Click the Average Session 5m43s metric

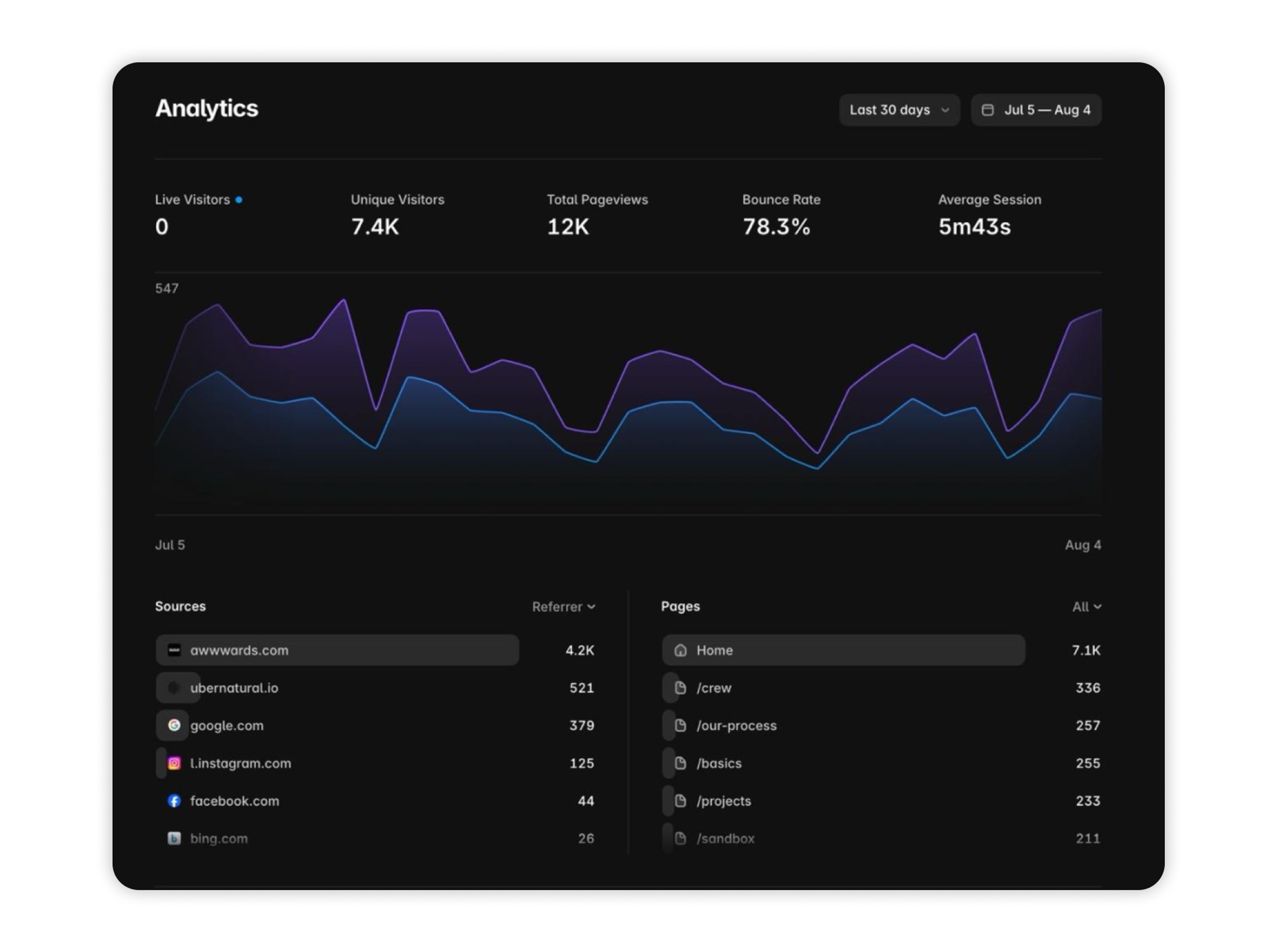990,215
